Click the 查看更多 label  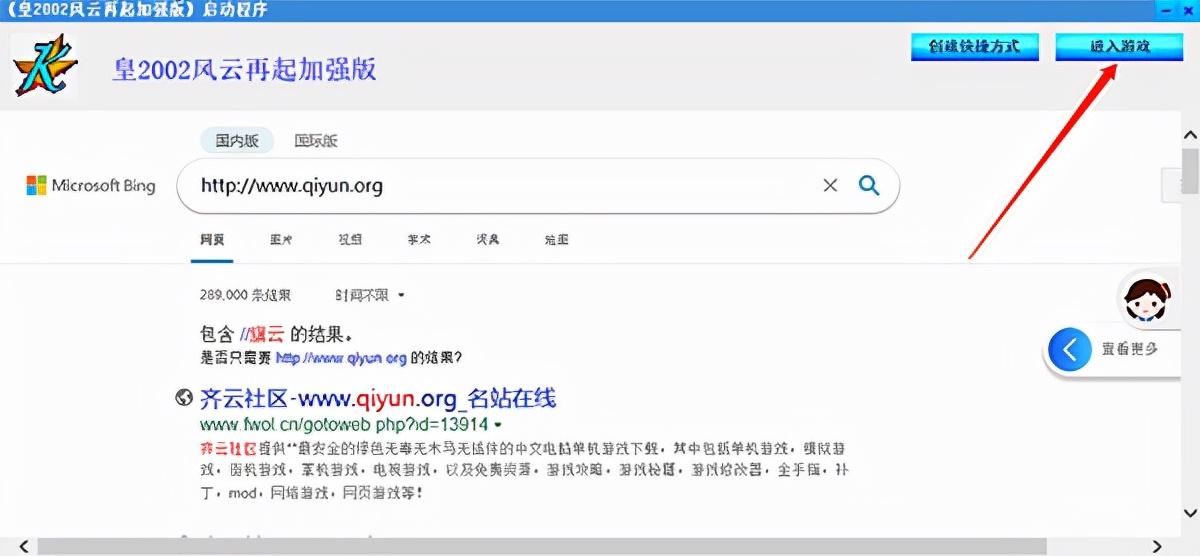click(x=1130, y=350)
